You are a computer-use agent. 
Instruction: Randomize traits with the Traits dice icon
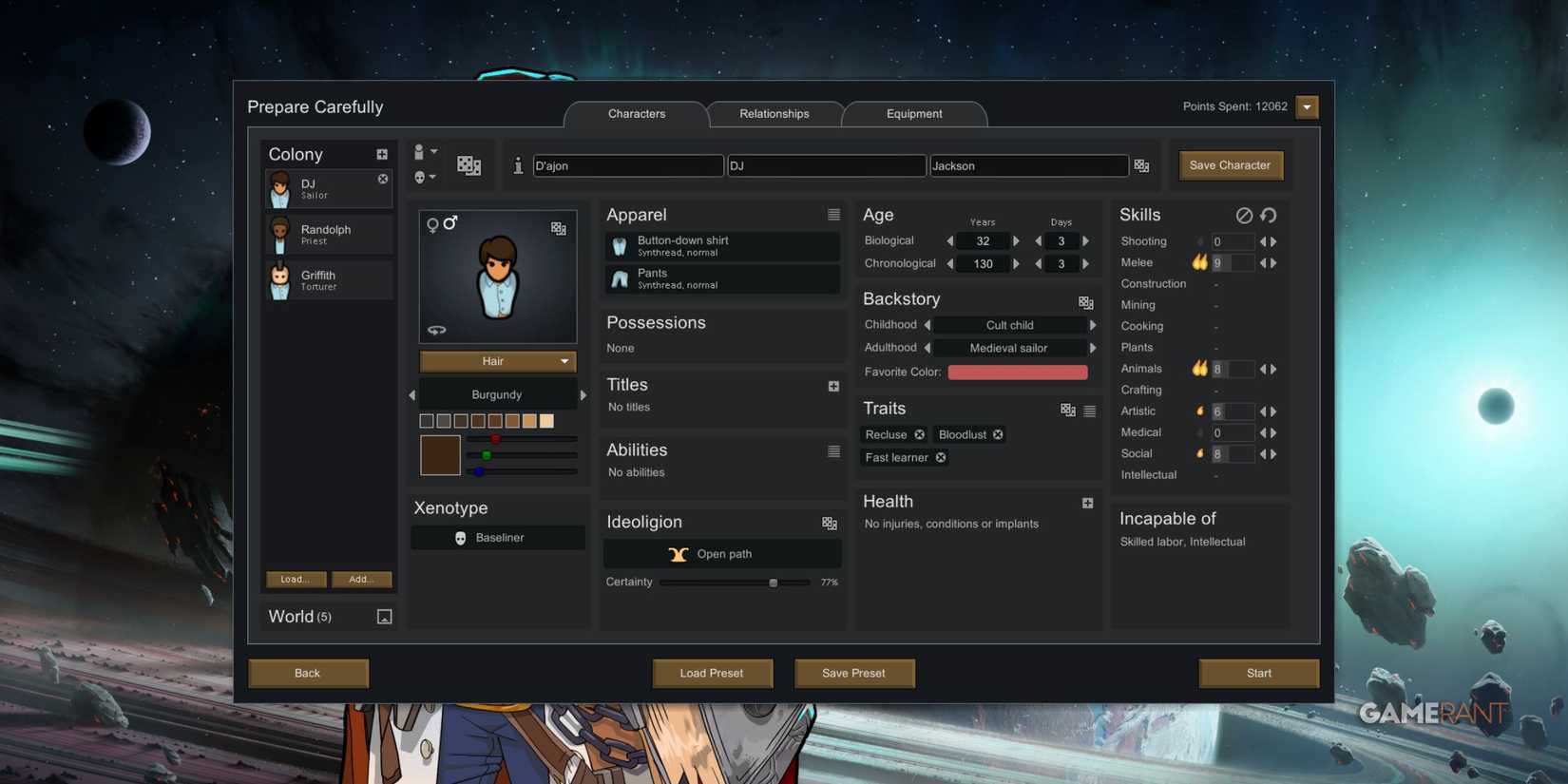[x=1068, y=410]
